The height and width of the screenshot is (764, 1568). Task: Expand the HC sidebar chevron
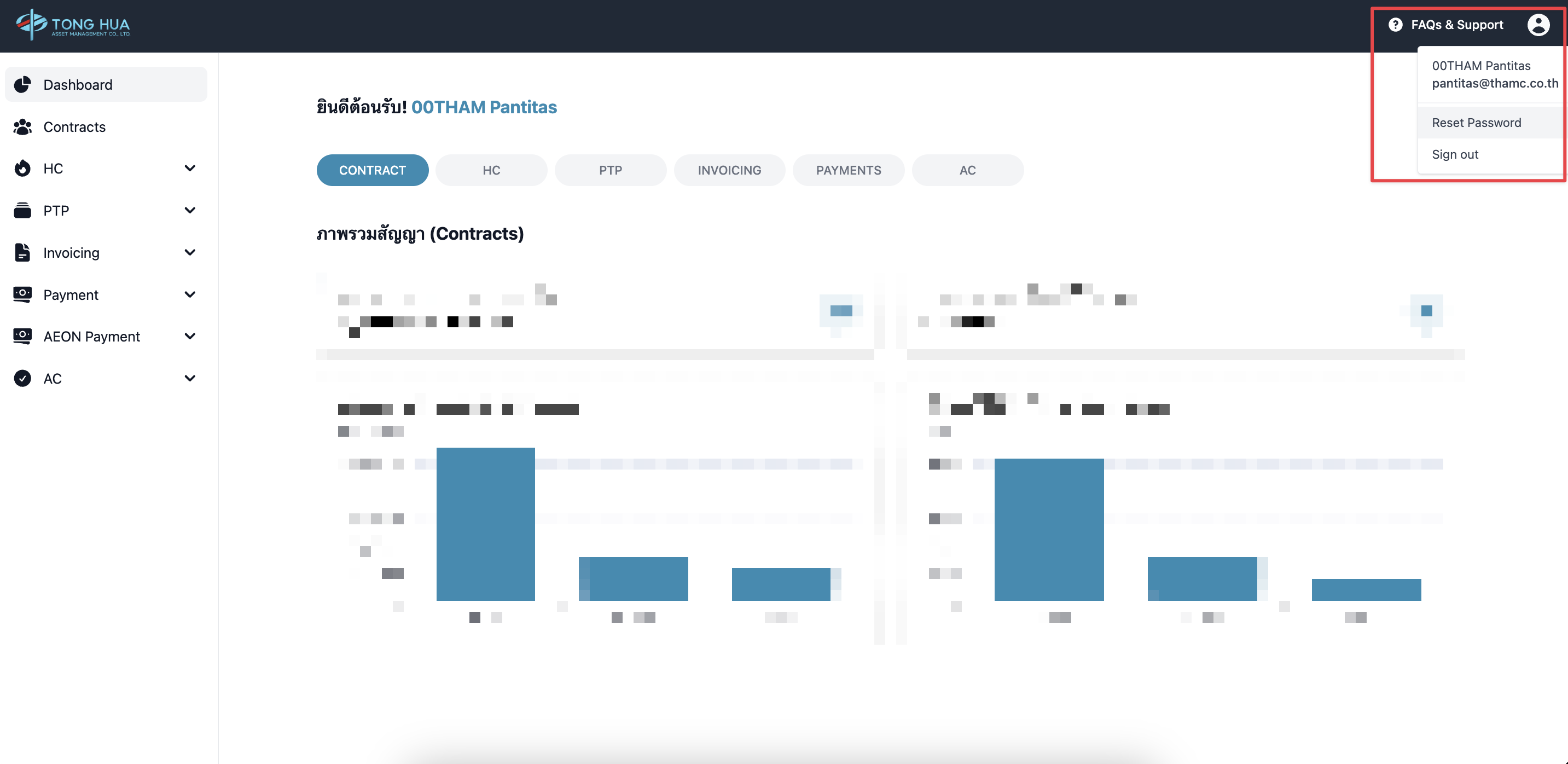click(190, 169)
